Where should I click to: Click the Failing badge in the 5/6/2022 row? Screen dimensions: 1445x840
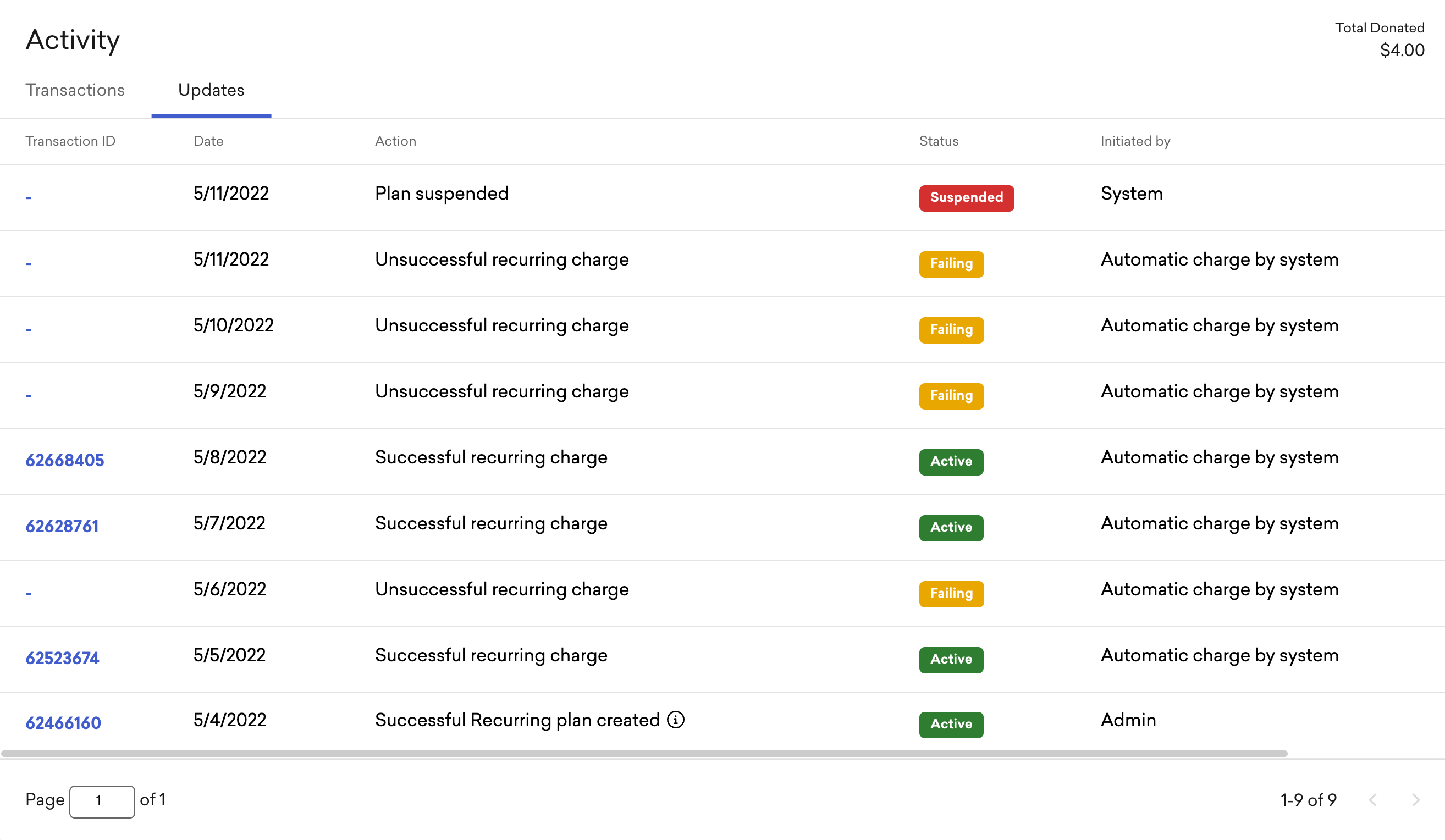coord(951,594)
